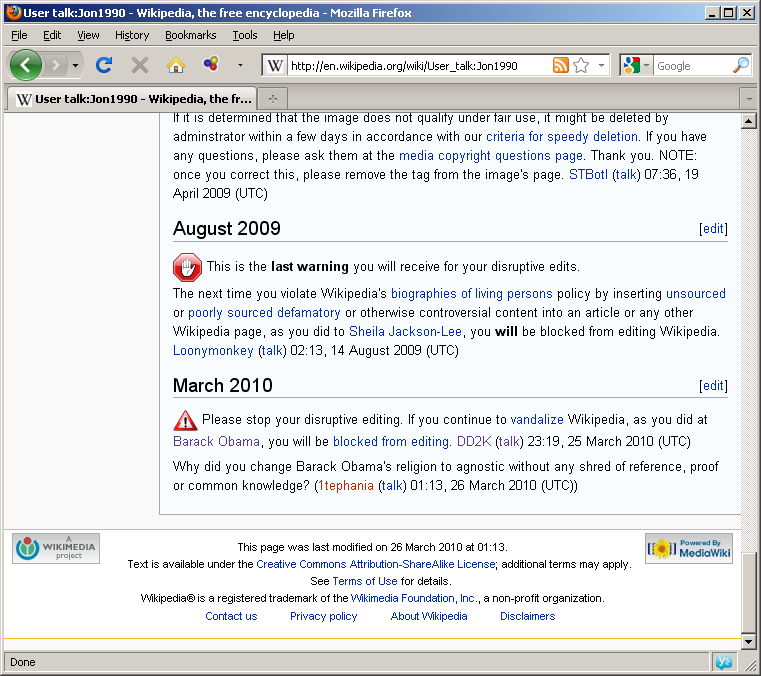
Task: Focus the Google search input box
Action: coord(693,66)
